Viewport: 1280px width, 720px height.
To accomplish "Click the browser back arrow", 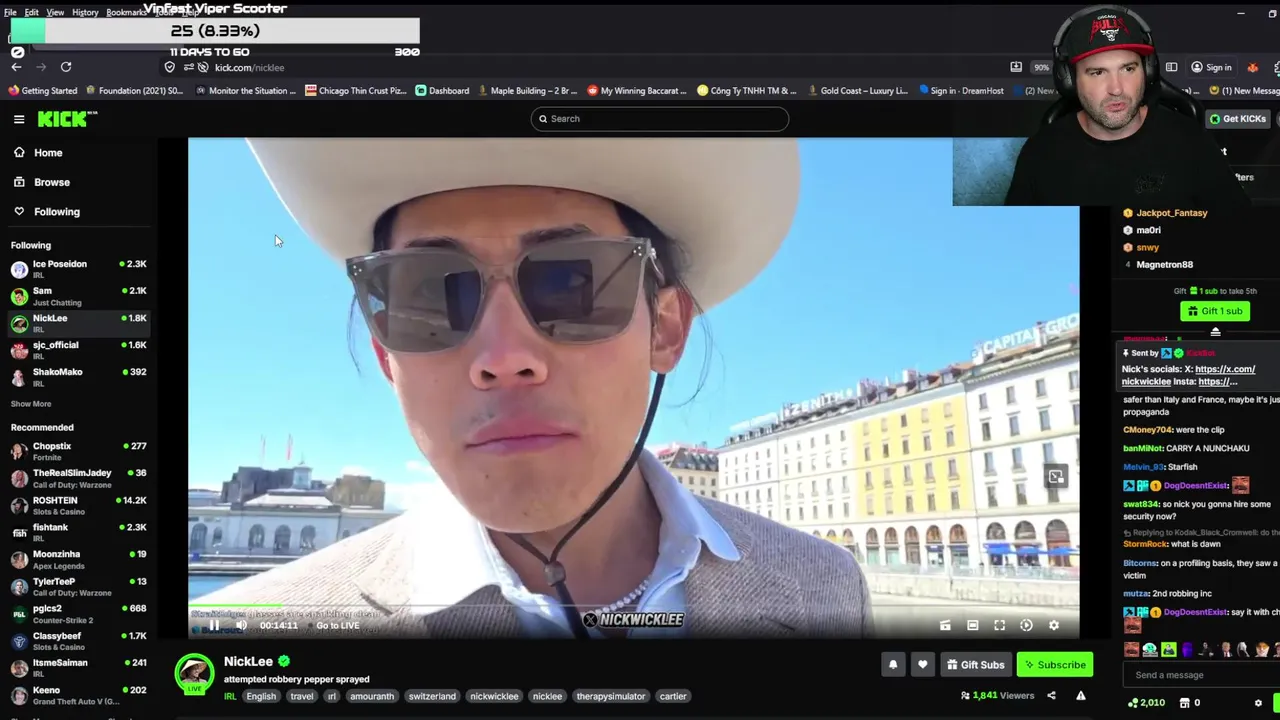I will pos(16,67).
